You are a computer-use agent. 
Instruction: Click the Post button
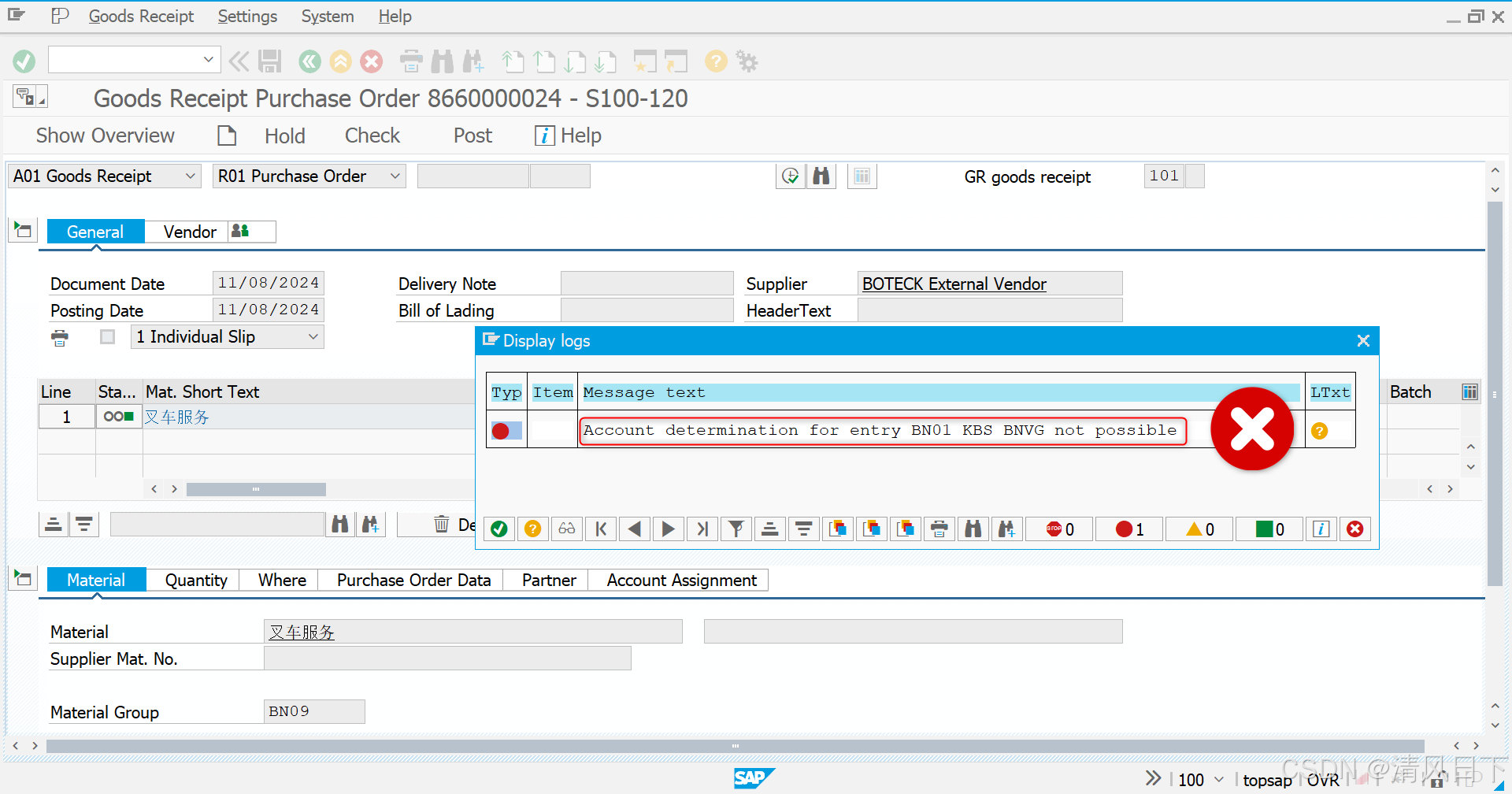click(x=472, y=135)
